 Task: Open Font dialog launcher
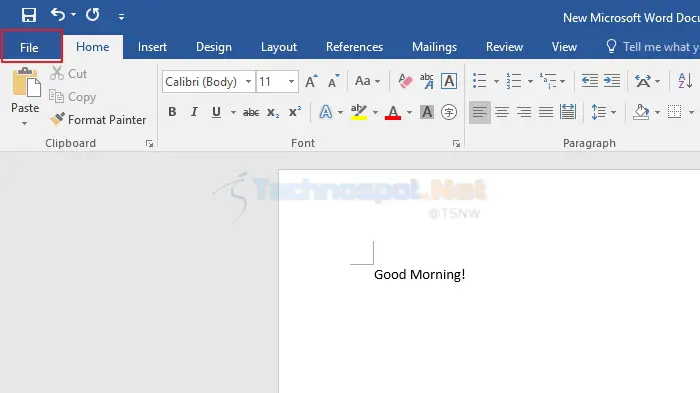[456, 144]
